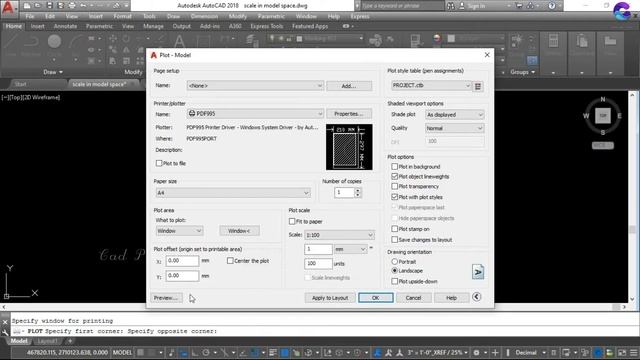The image size is (640, 360).
Task: Click the Autodesk App Store cart icon
Action: [519, 6]
